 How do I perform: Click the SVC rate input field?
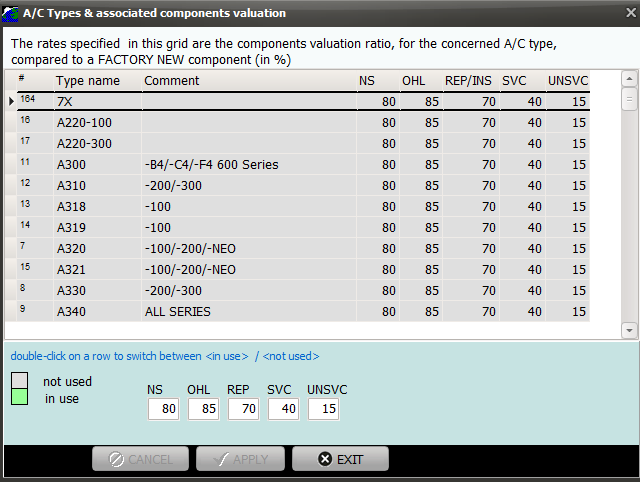pyautogui.click(x=283, y=409)
